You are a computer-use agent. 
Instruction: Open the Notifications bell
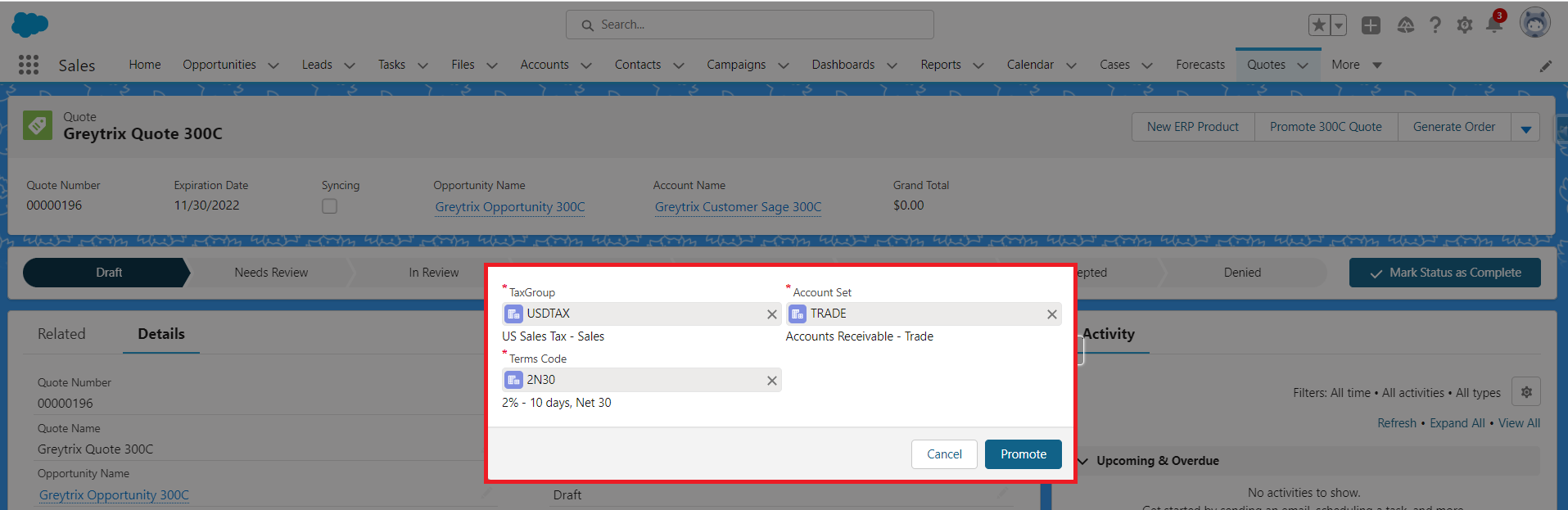point(1494,25)
